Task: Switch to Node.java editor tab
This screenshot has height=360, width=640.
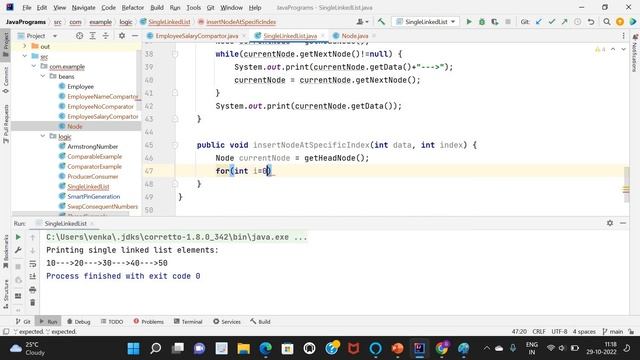Action: (354, 36)
